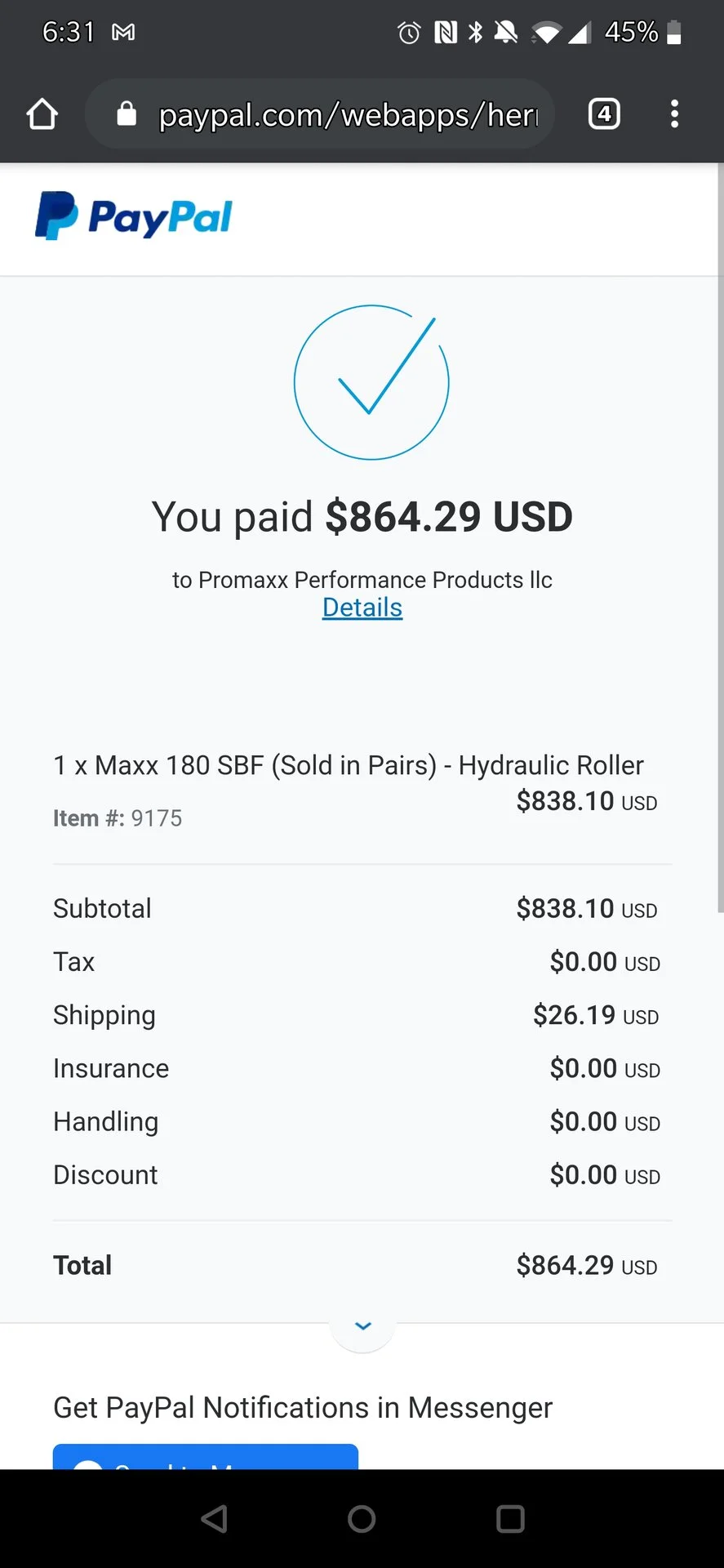The image size is (724, 1568).
Task: Click the page scrollbar on the right edge
Action: click(x=720, y=539)
